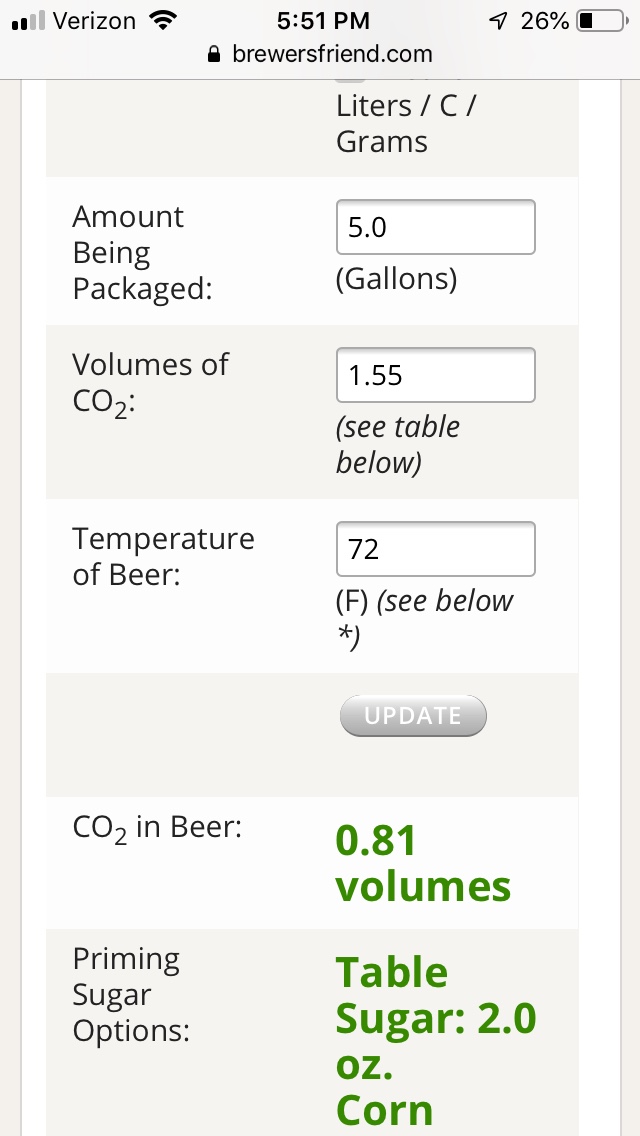Viewport: 640px width, 1136px height.
Task: Tap the cellular signal bars icon
Action: pos(29,21)
